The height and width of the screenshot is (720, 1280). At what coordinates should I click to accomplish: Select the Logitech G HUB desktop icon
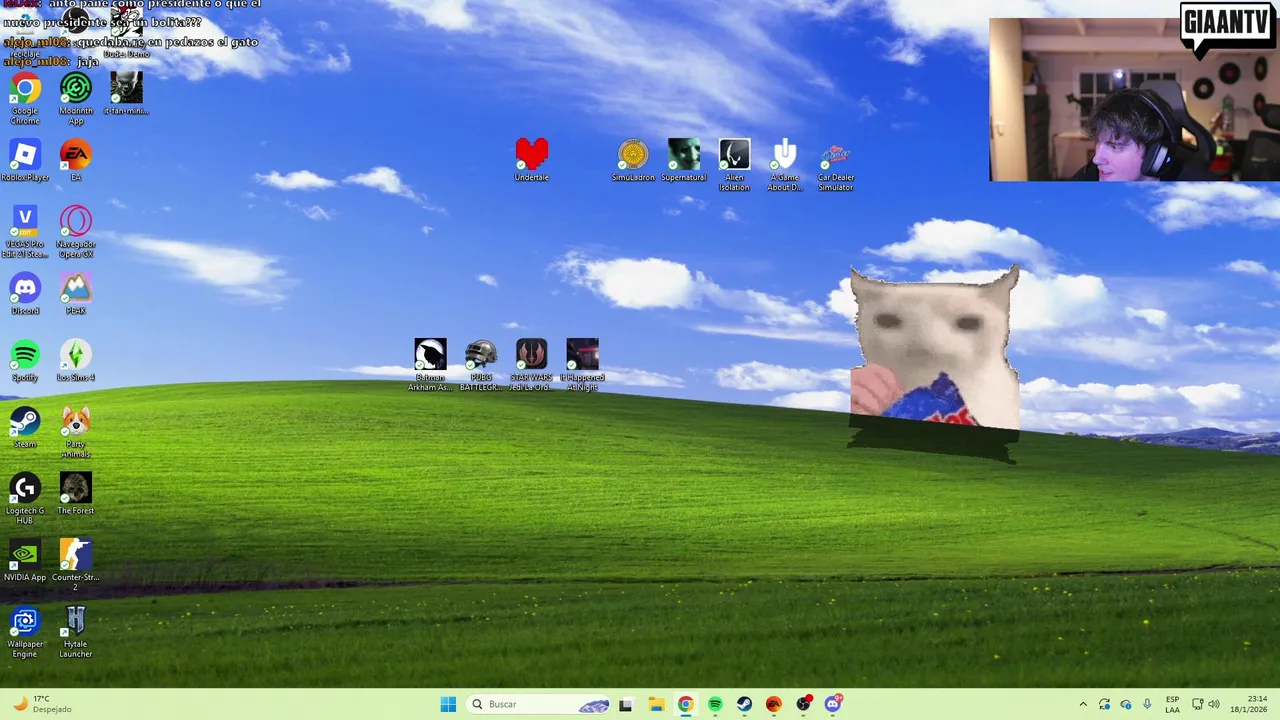tap(25, 499)
